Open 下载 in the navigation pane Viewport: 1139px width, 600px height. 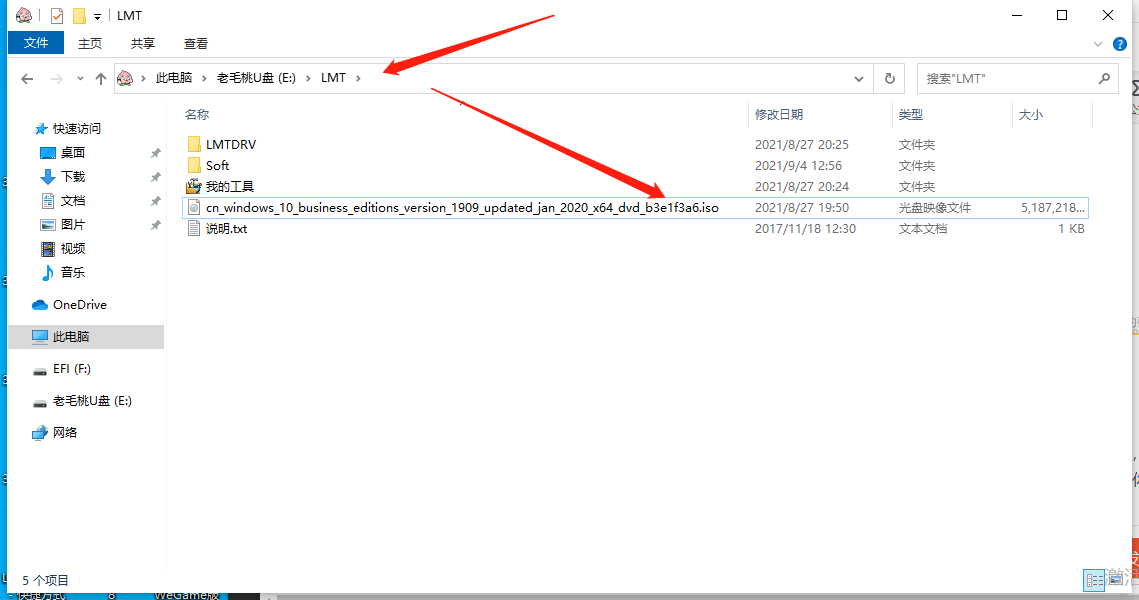tap(73, 177)
